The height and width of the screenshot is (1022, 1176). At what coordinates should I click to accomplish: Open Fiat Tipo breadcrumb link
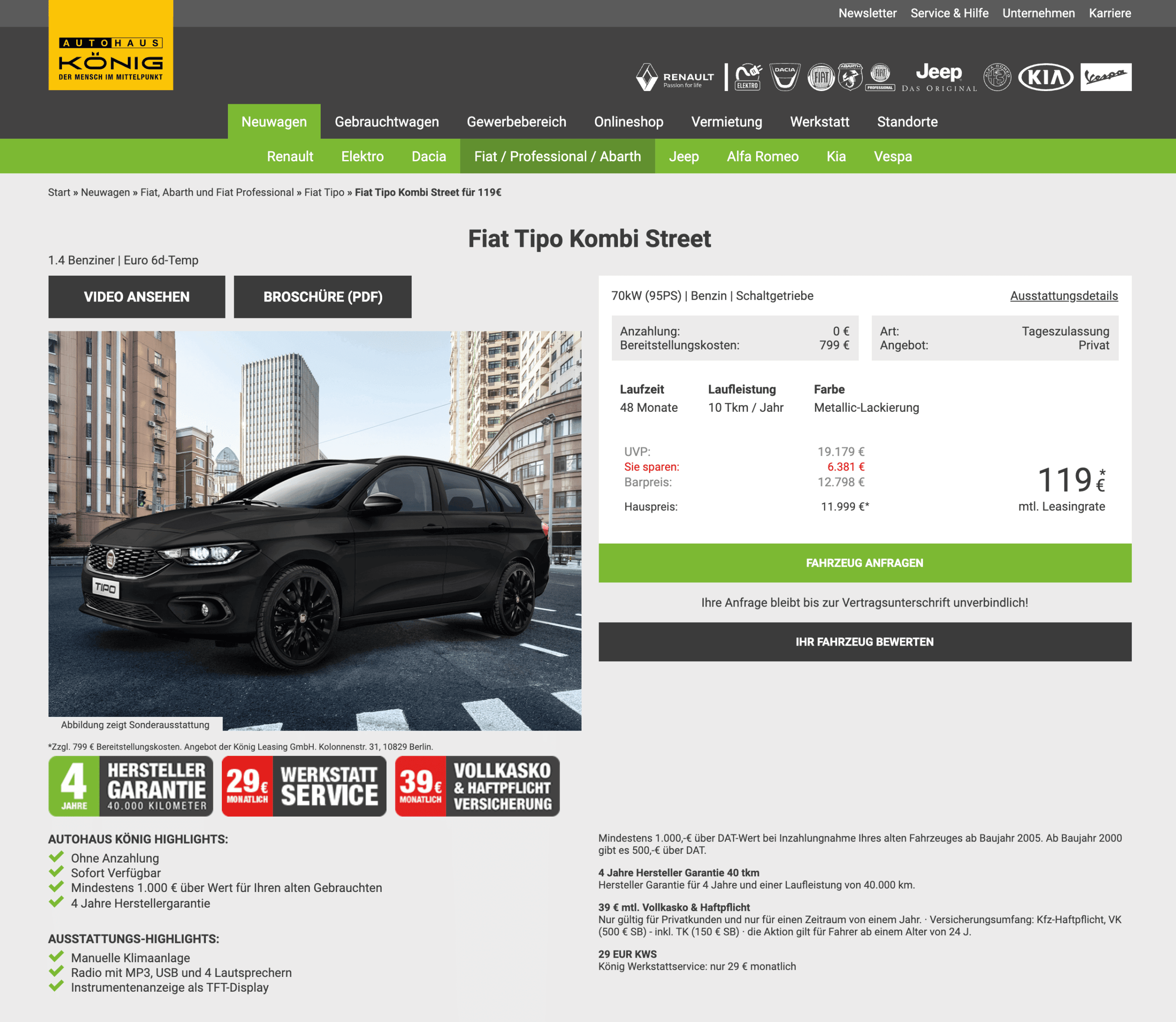324,193
